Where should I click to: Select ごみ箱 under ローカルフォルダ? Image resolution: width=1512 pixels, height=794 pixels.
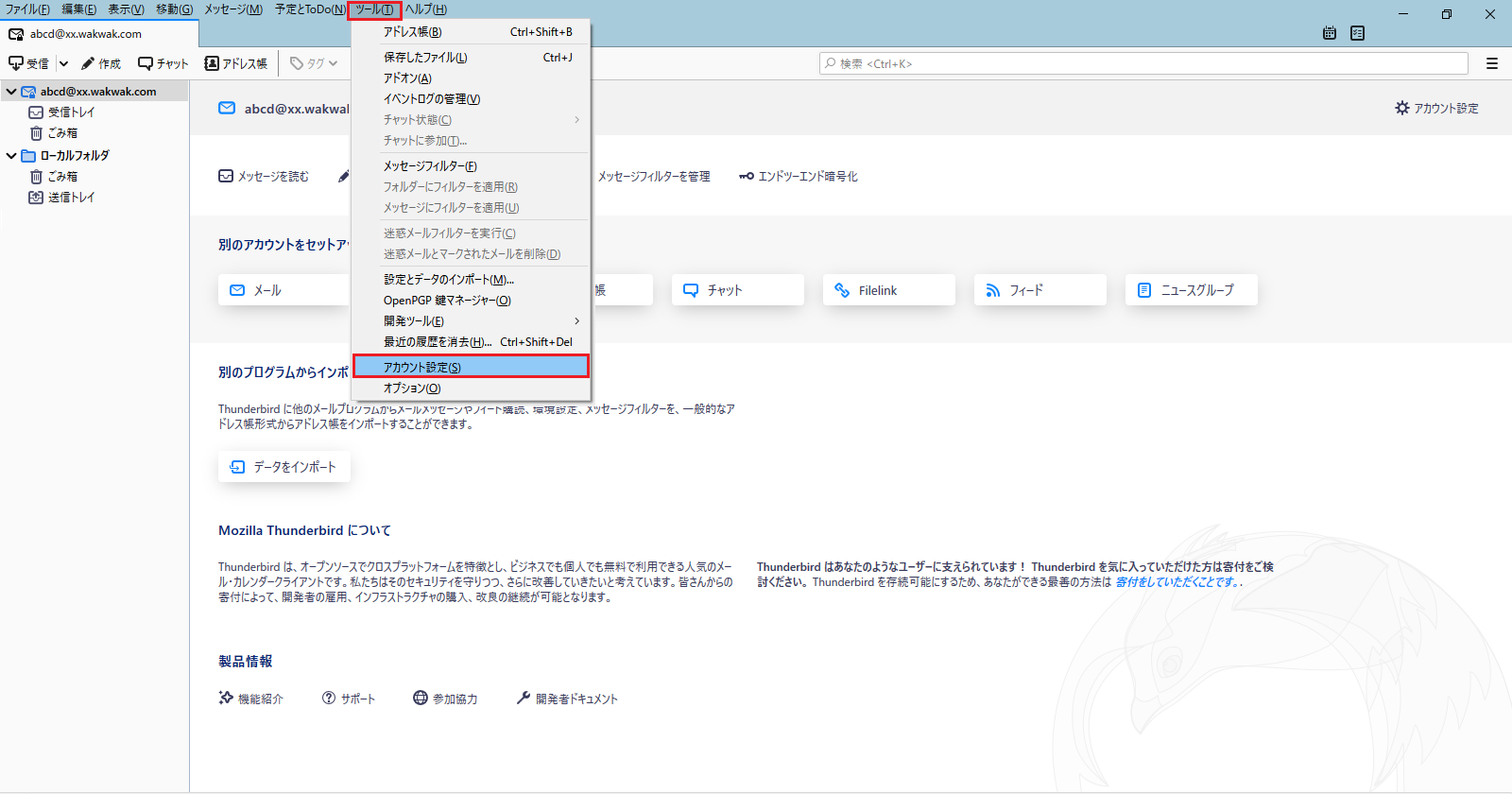point(54,176)
